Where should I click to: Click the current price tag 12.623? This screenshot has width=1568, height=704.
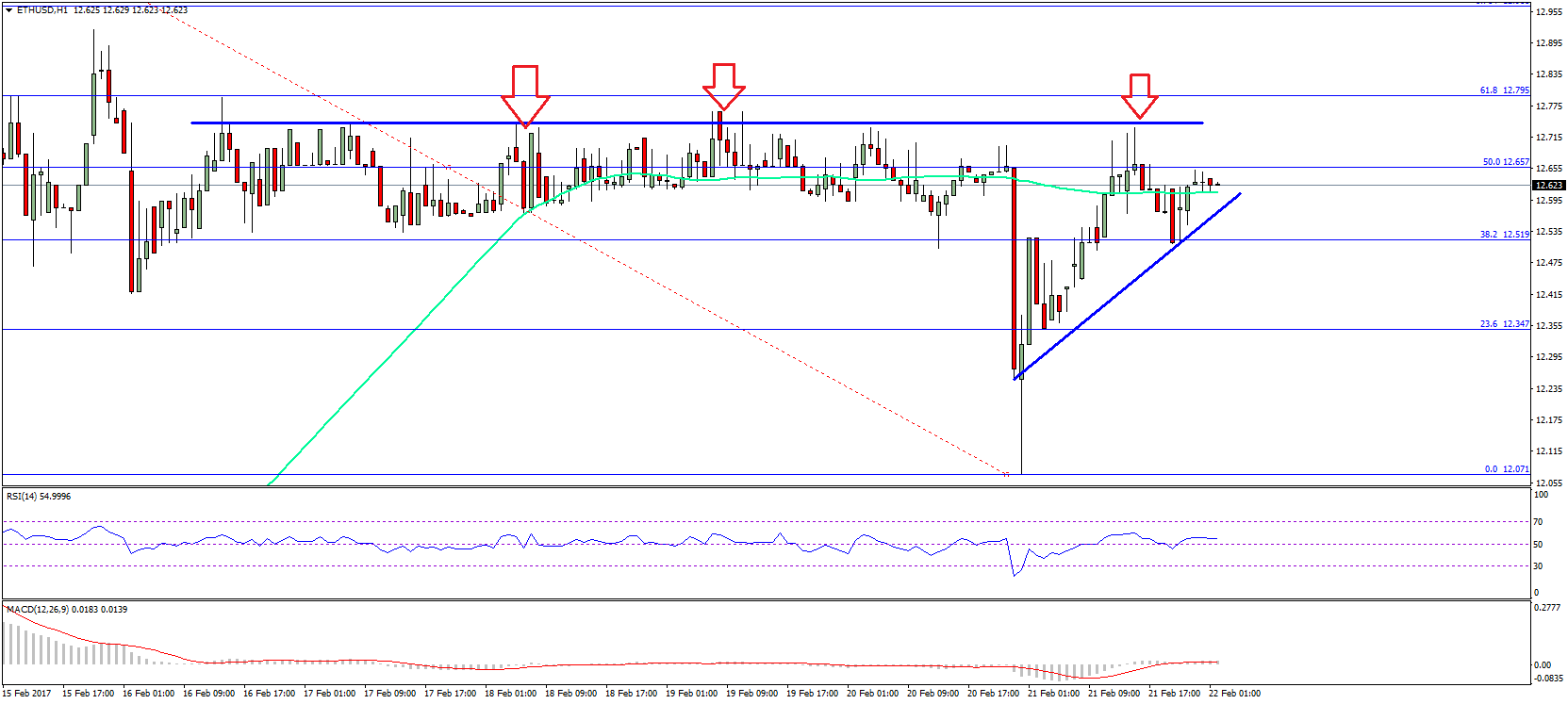coord(1549,186)
